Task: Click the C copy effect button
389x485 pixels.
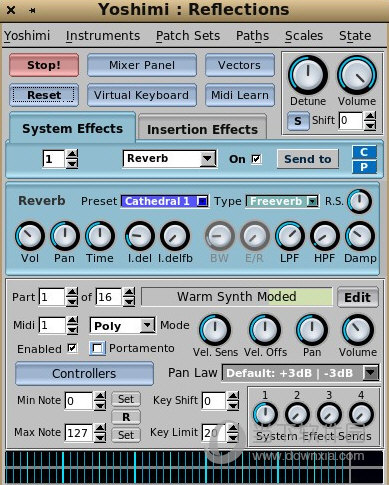Action: (364, 152)
